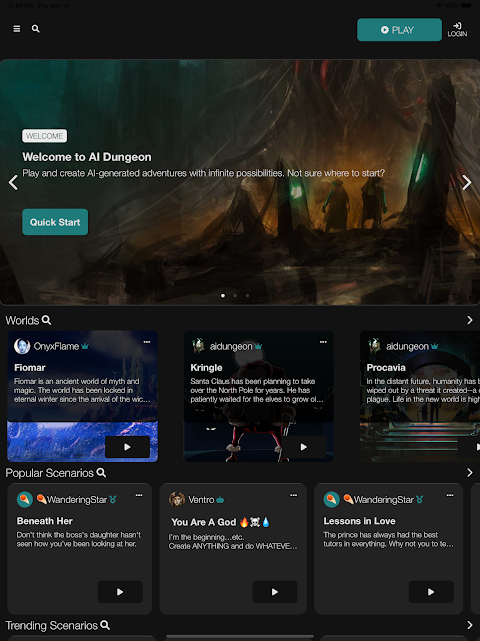Open OnyxFlame profile name
Image resolution: width=480 pixels, height=641 pixels.
(x=56, y=346)
